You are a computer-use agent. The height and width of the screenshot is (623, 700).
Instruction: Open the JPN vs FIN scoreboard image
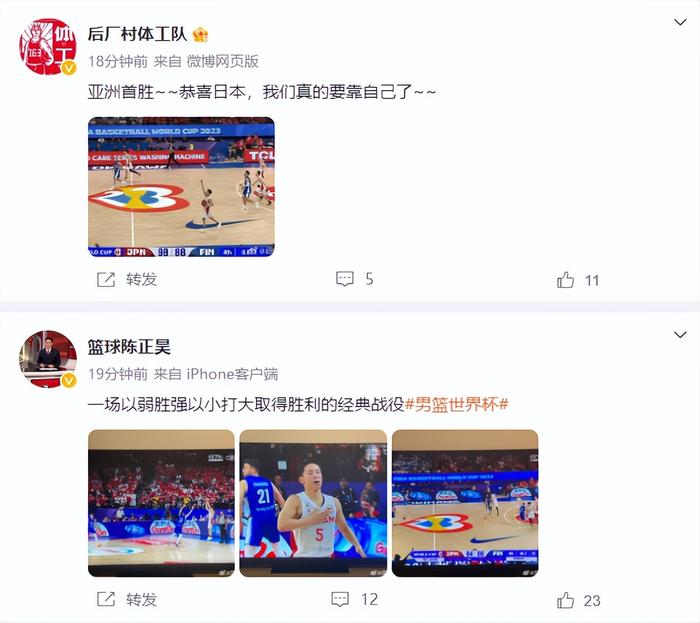tap(181, 187)
